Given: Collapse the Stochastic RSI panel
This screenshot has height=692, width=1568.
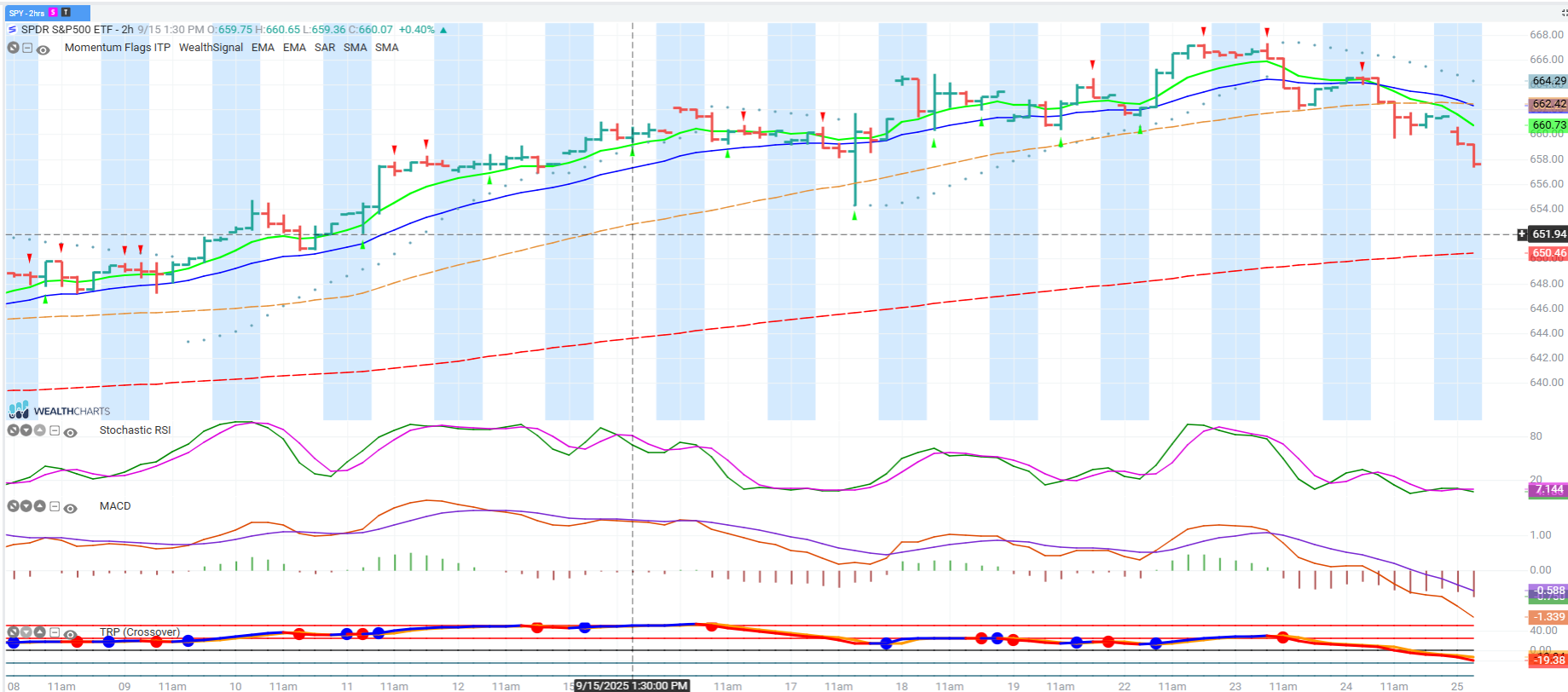Looking at the screenshot, I should (x=55, y=430).
